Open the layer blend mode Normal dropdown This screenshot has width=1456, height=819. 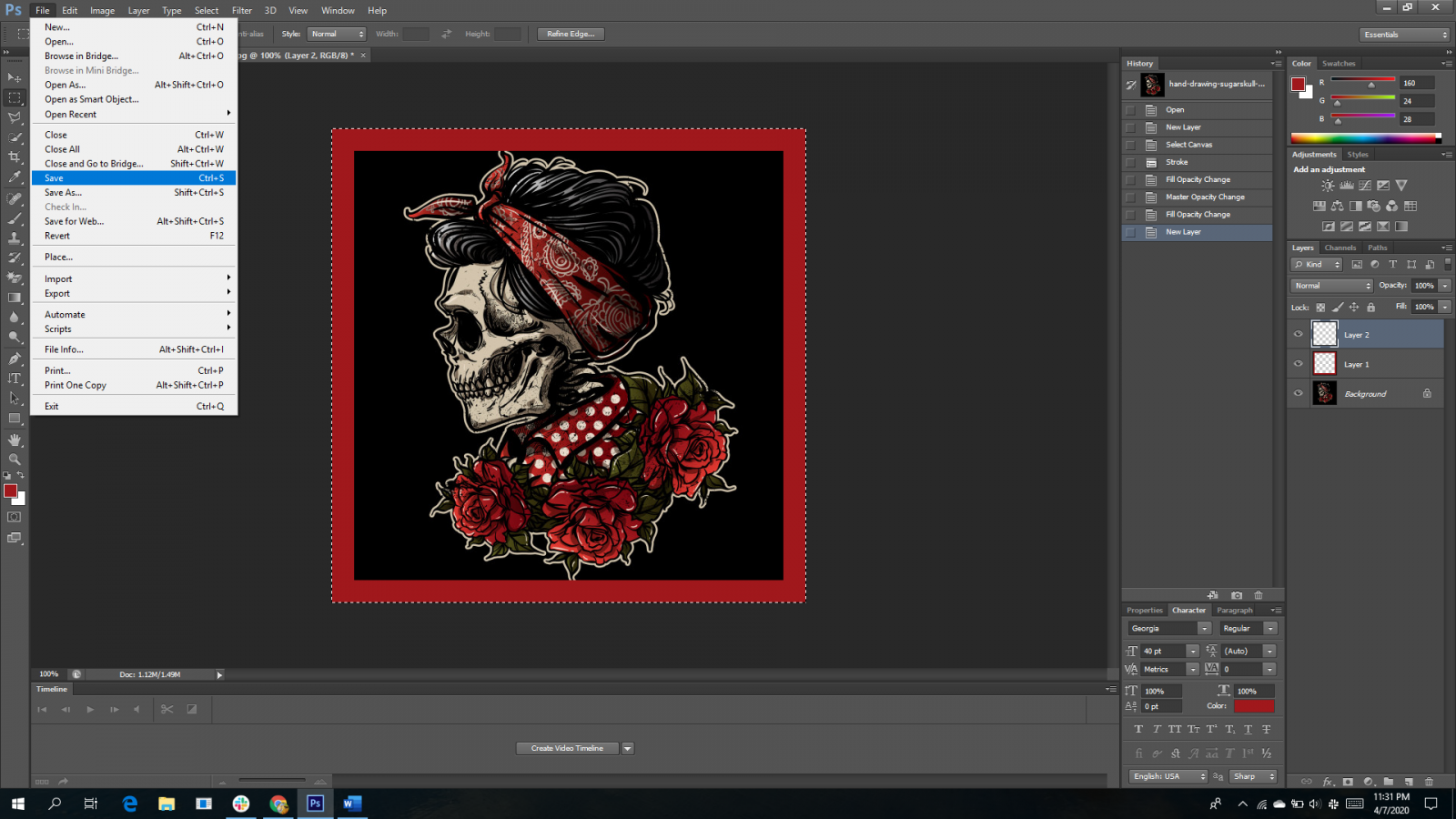1331,286
